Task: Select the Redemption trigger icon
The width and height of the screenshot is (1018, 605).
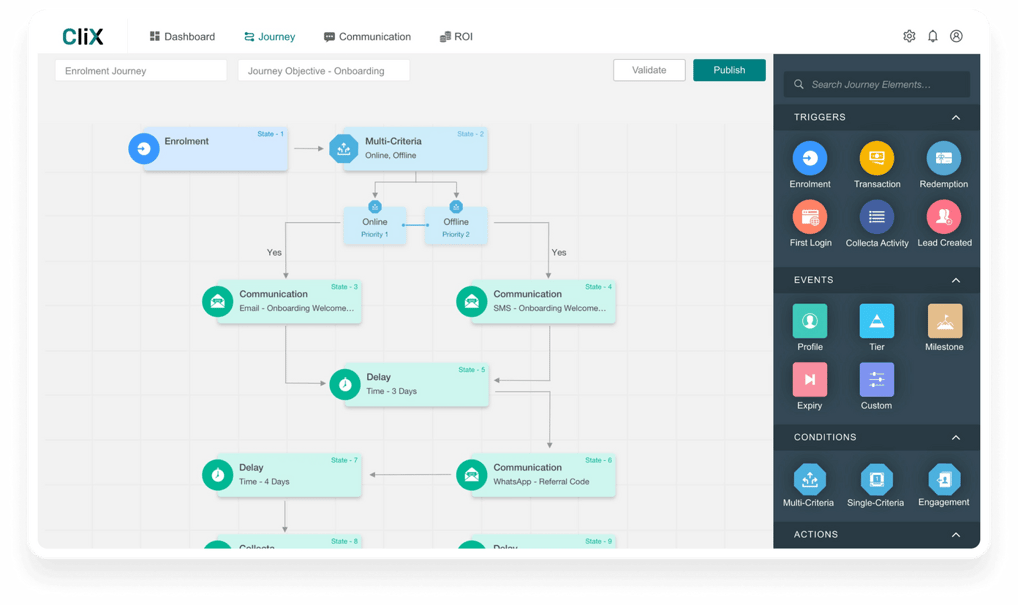Action: point(943,158)
